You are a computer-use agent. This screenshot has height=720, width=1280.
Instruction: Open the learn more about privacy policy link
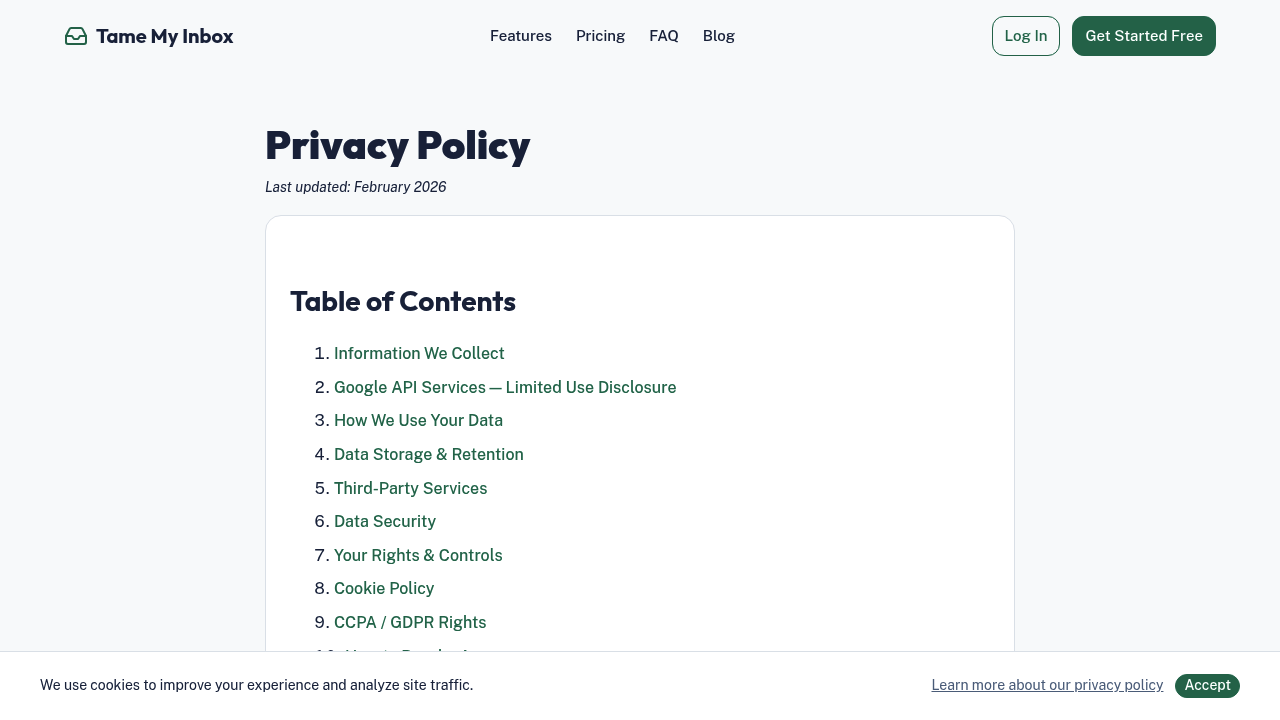point(1046,685)
